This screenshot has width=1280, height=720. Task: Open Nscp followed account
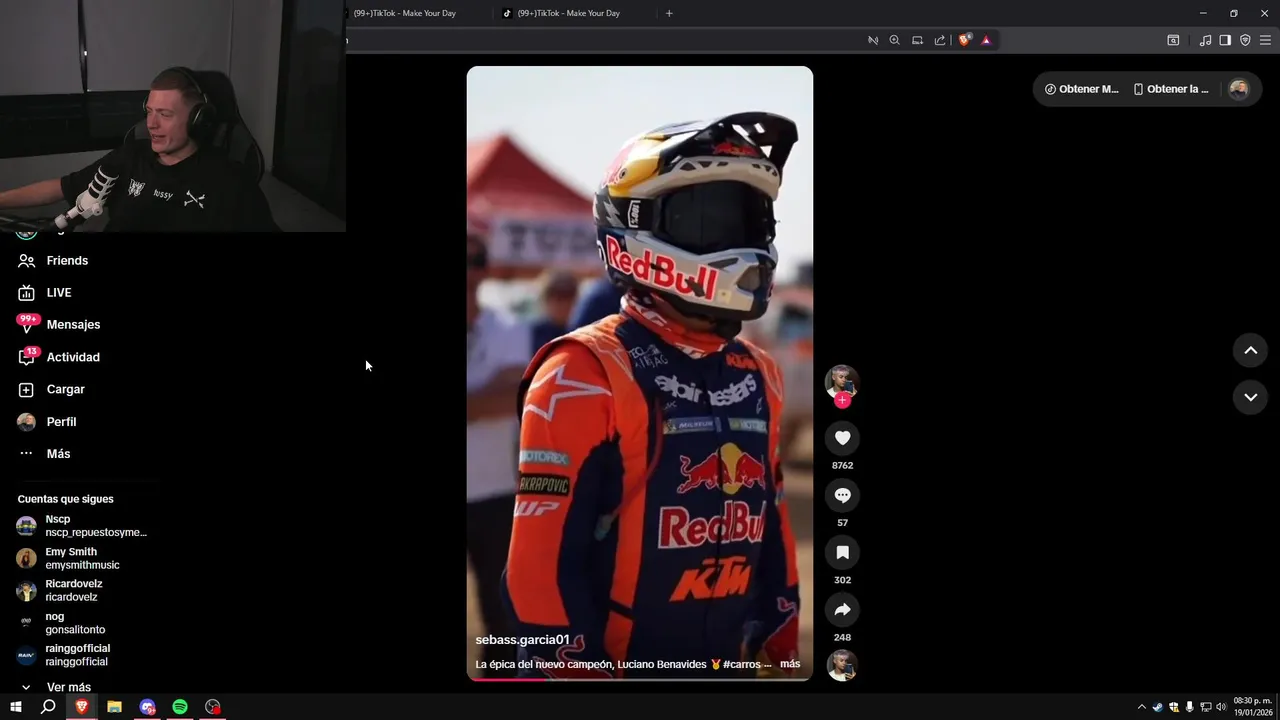tap(82, 526)
